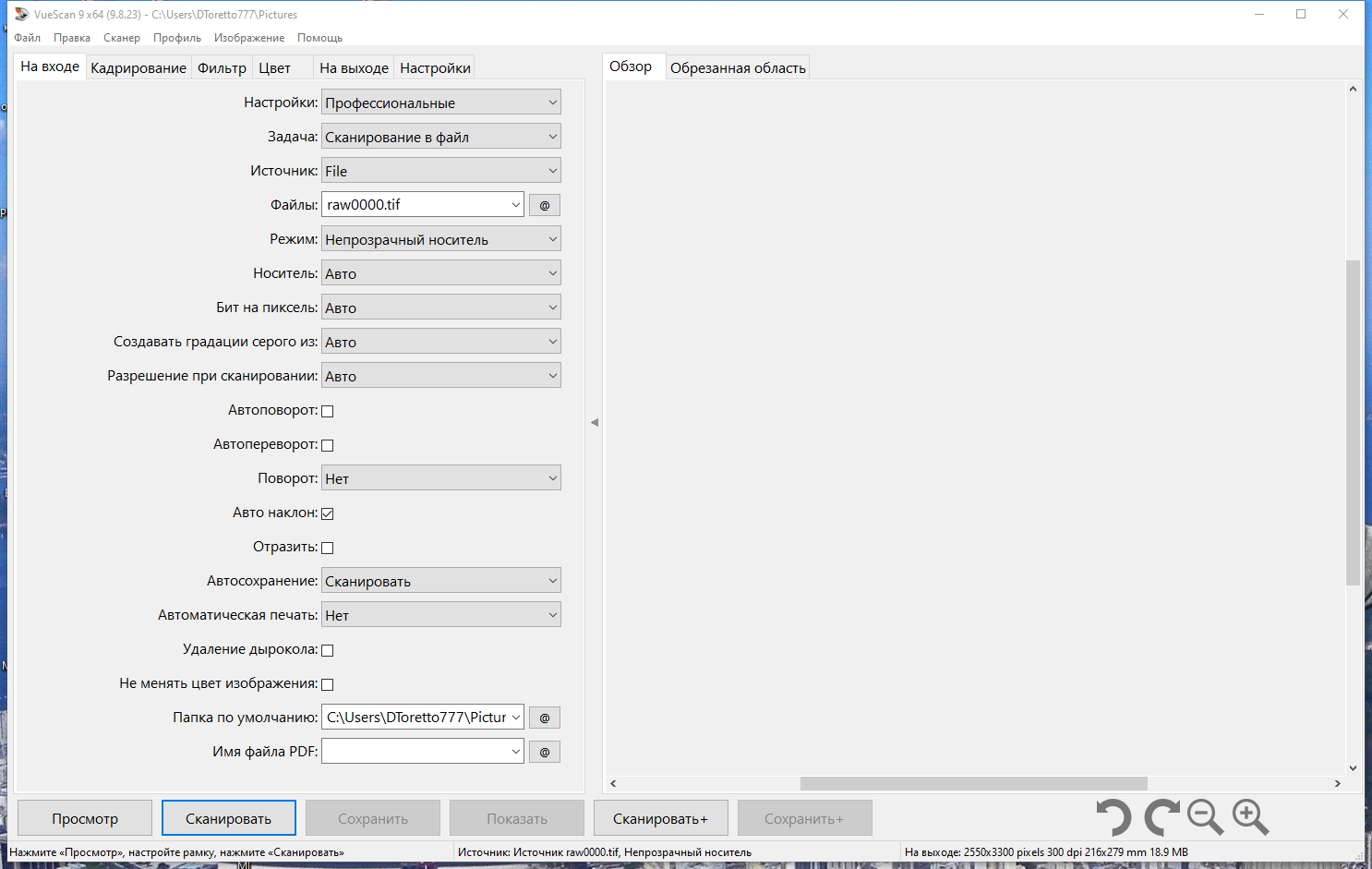1372x869 pixels.
Task: Open the Поворот dropdown
Action: point(441,478)
